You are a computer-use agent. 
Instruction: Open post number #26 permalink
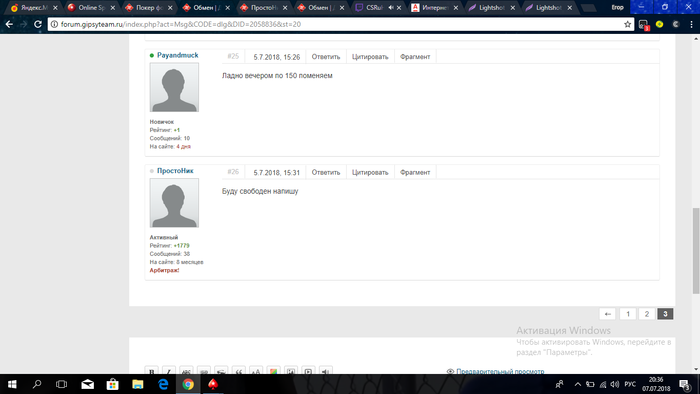(x=233, y=172)
